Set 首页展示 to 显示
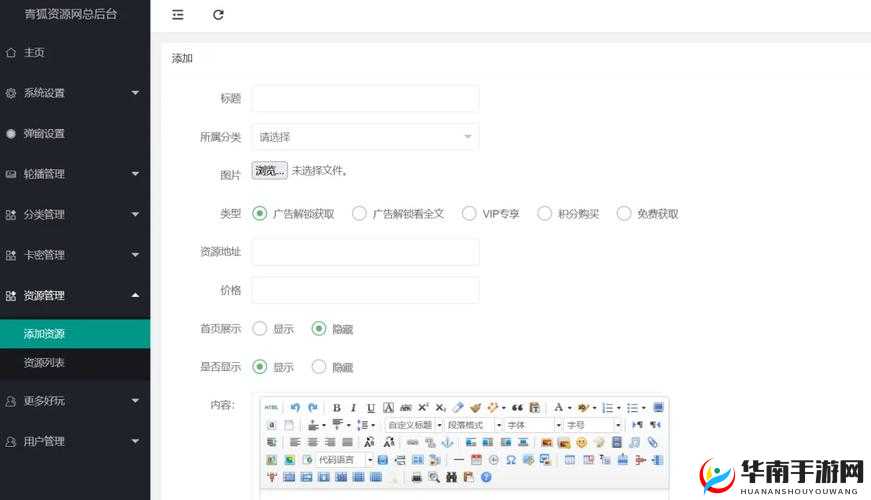The image size is (871, 500). [259, 329]
